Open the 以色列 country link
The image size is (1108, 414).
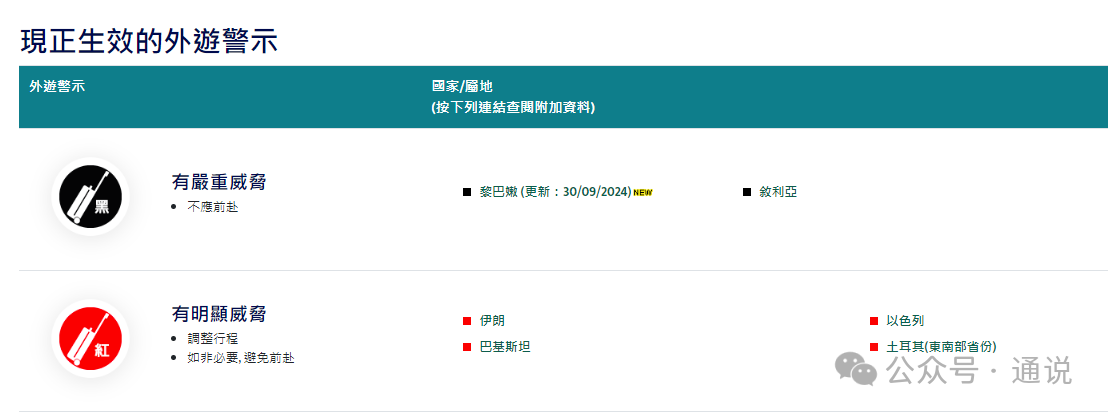click(905, 321)
